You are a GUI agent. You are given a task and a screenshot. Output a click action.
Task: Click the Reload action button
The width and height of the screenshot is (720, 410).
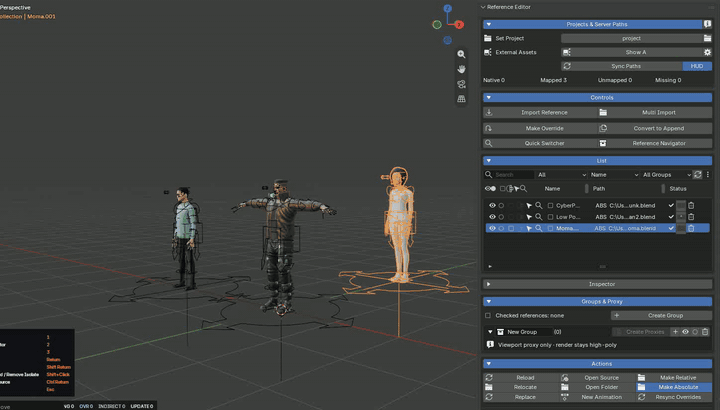(x=521, y=377)
